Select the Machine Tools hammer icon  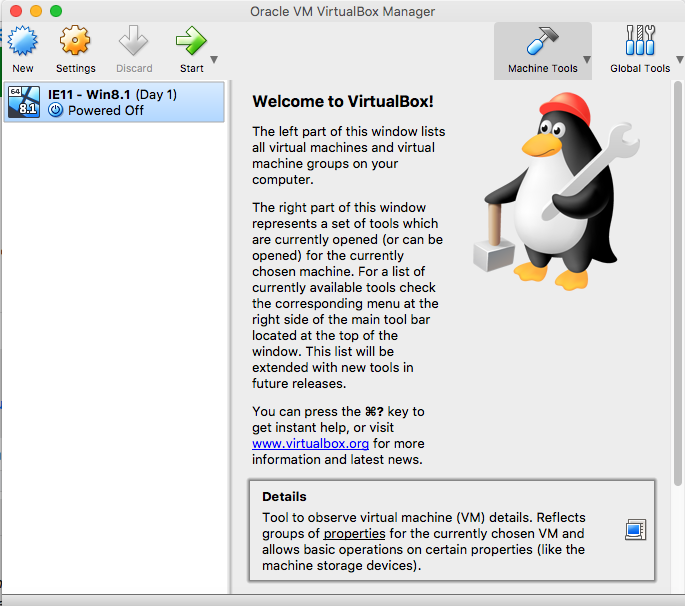541,43
